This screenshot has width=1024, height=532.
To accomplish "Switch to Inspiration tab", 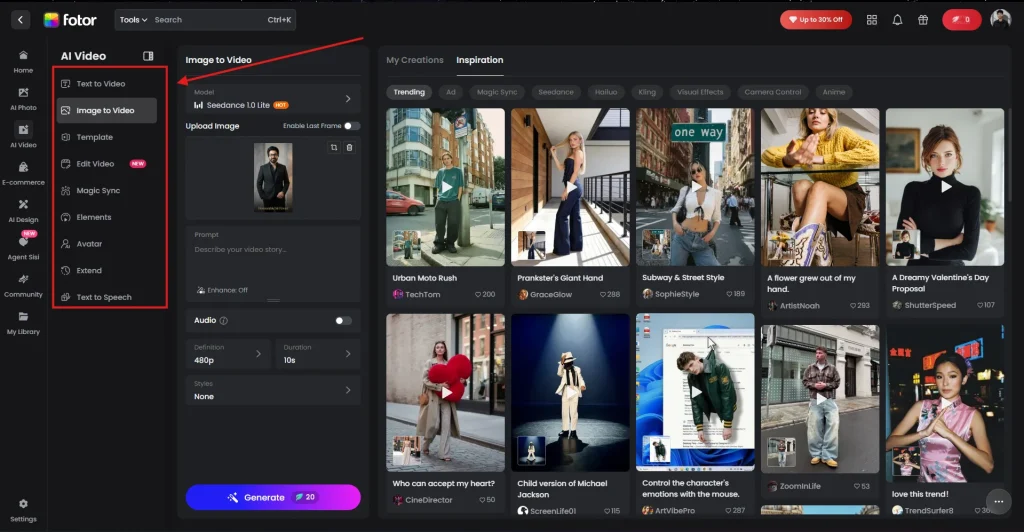I will click(x=479, y=60).
